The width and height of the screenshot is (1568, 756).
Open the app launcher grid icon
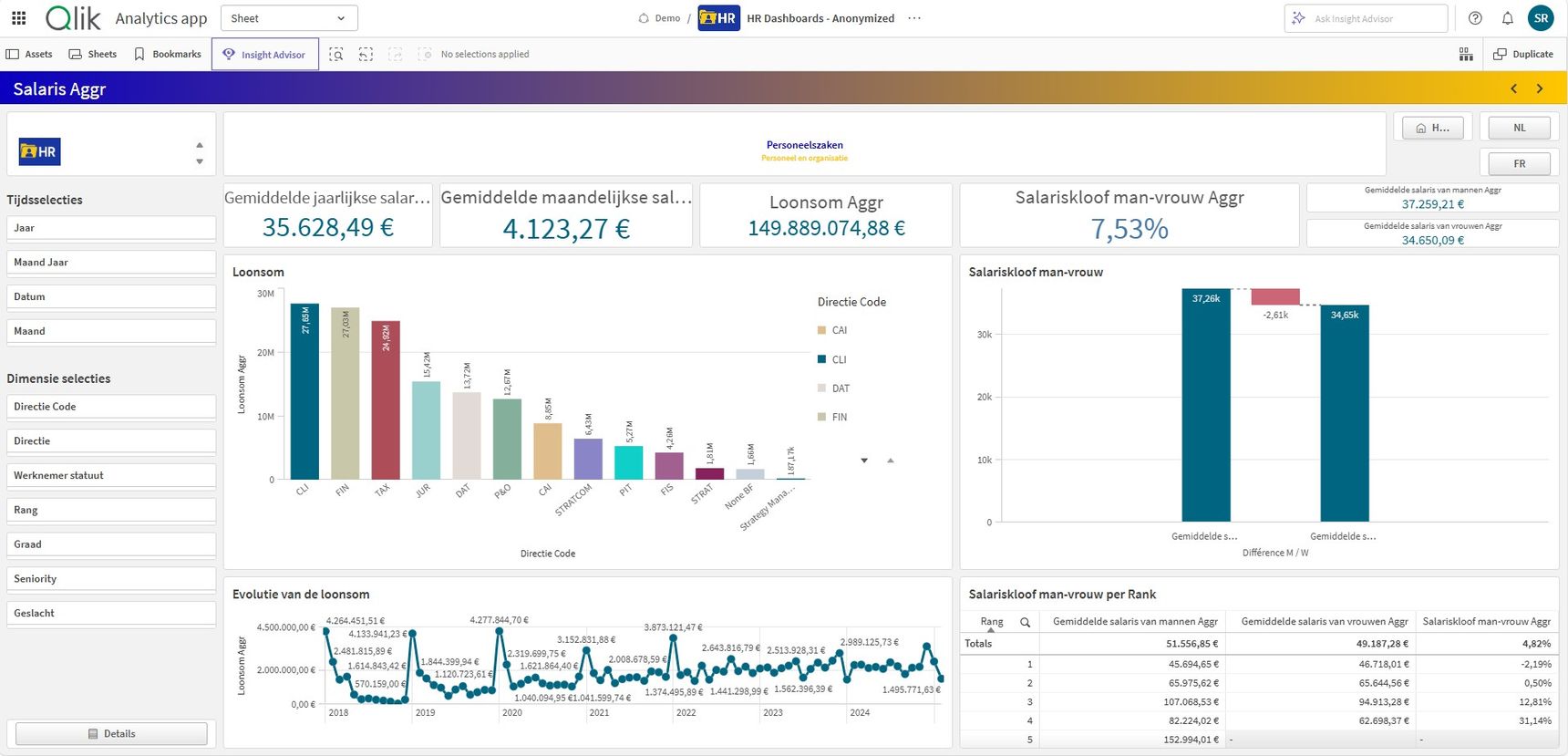(19, 18)
